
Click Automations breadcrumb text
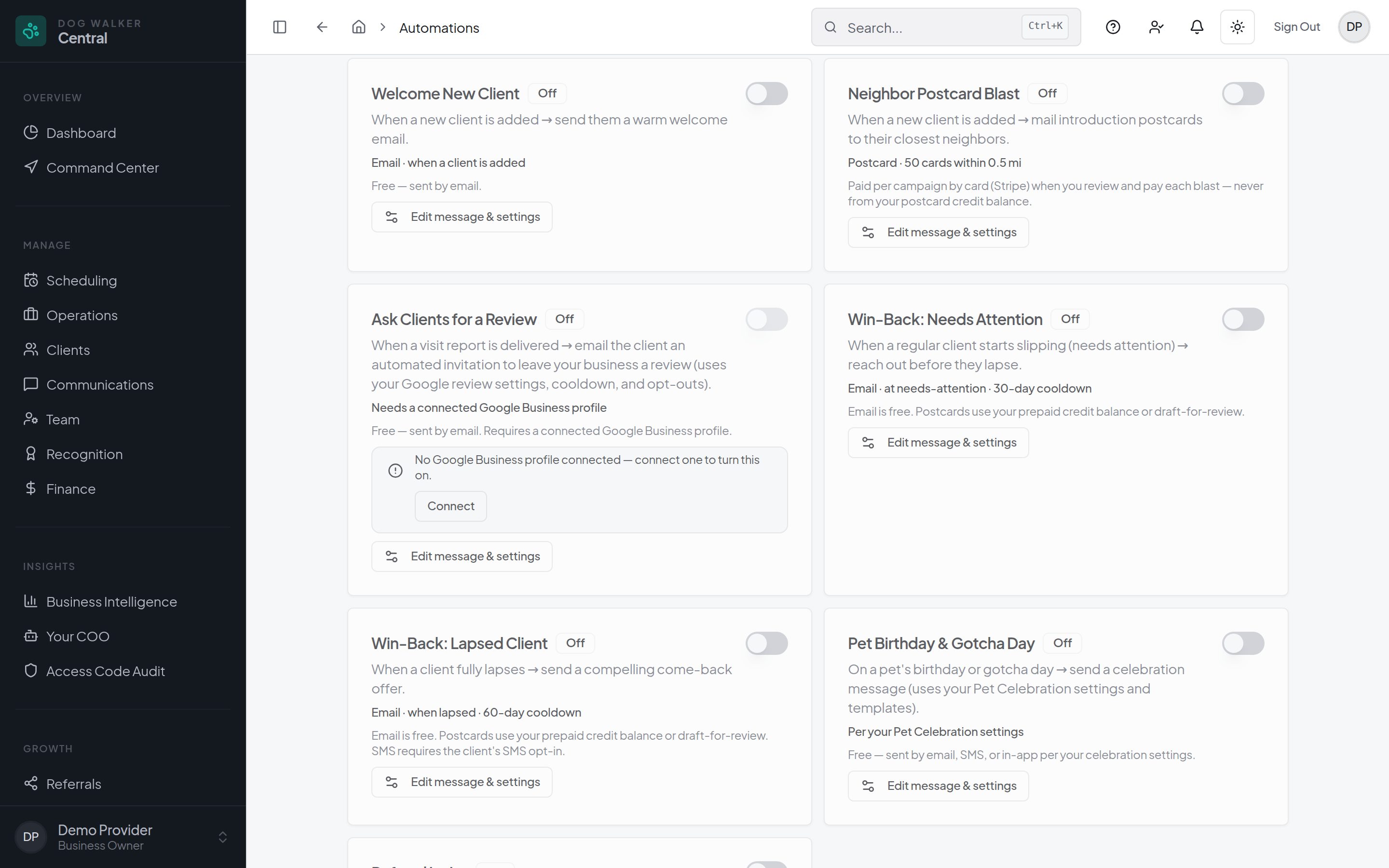point(439,27)
